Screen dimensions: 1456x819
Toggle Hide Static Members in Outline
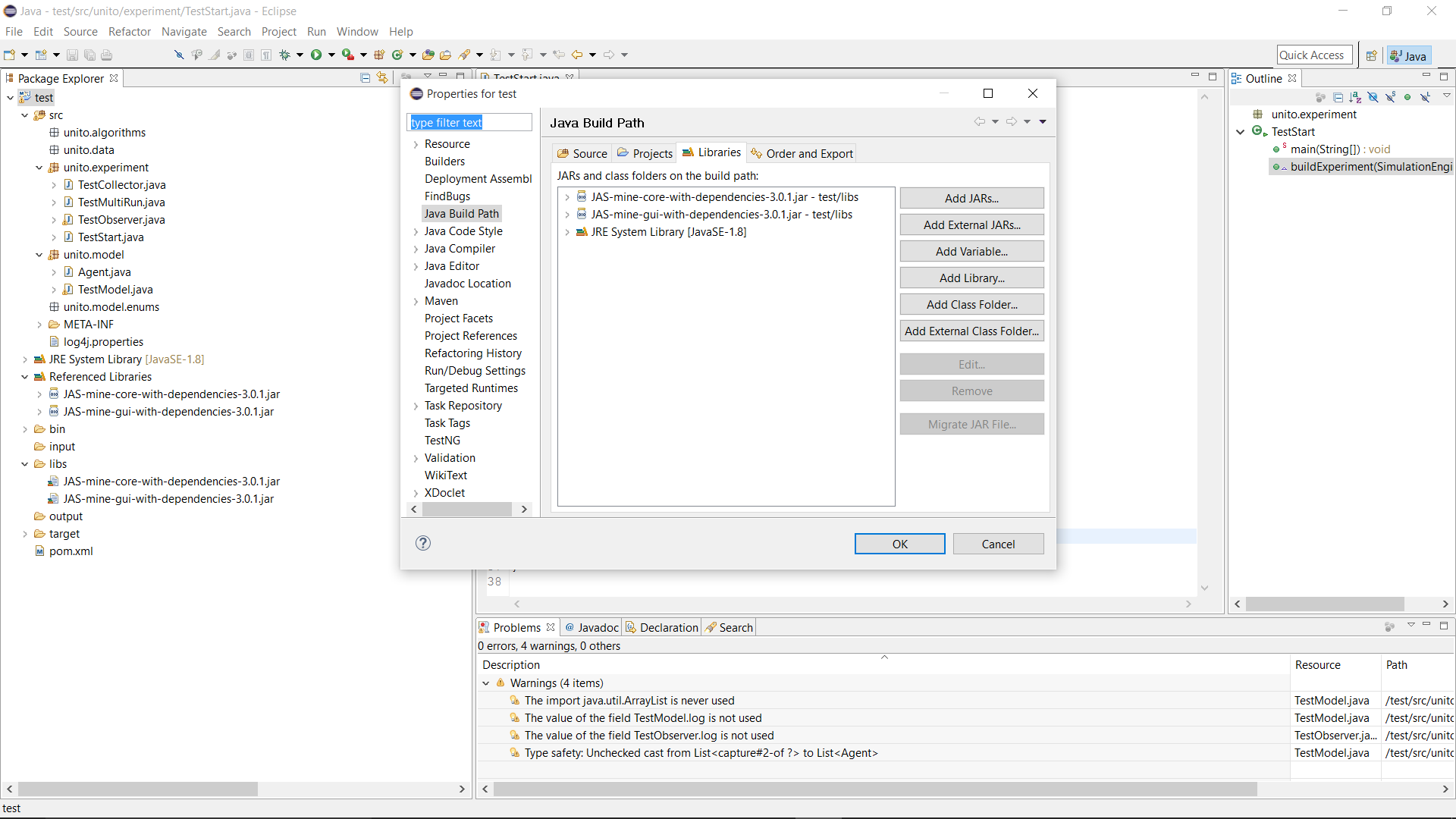1390,97
